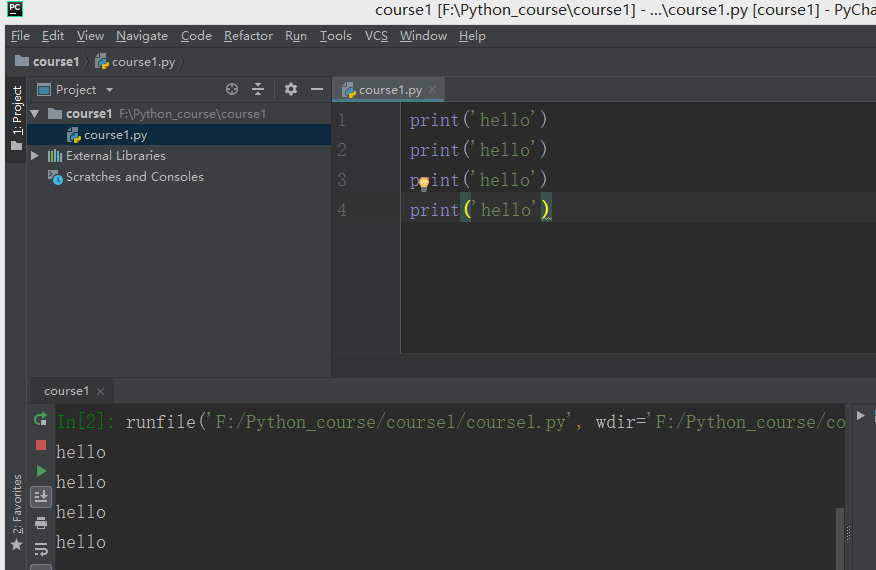Screen dimensions: 876x570
Task: Click the yellow lightbulb intention icon
Action: pyautogui.click(x=423, y=182)
